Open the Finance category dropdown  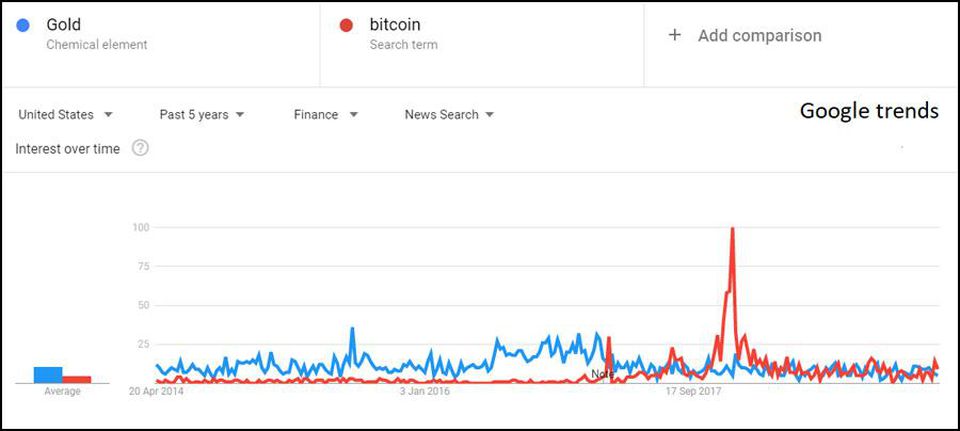click(x=326, y=115)
